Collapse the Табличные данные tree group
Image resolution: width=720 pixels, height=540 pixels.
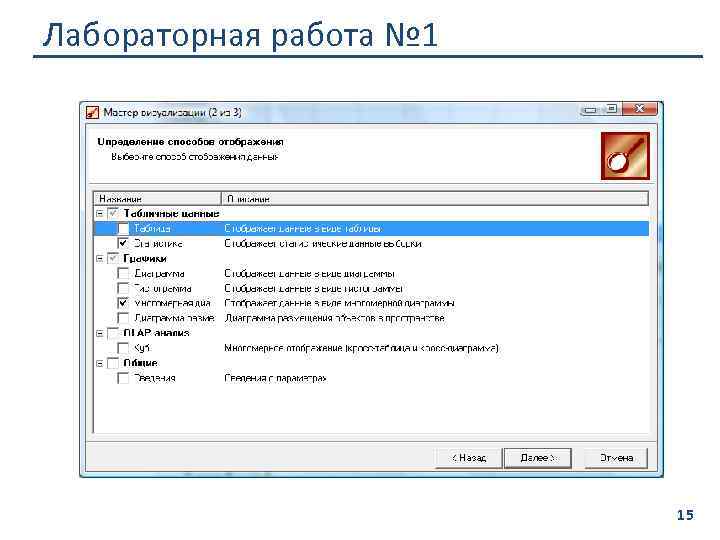pos(100,214)
